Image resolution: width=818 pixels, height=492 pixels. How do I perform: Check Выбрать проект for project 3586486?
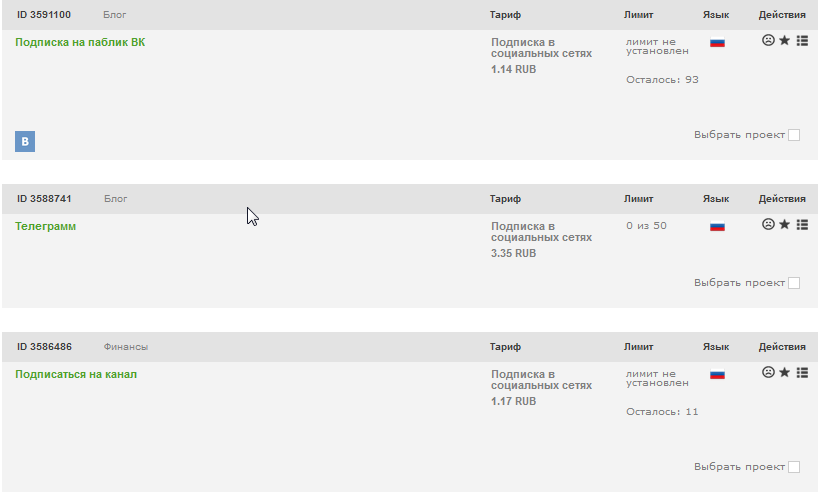tap(794, 467)
